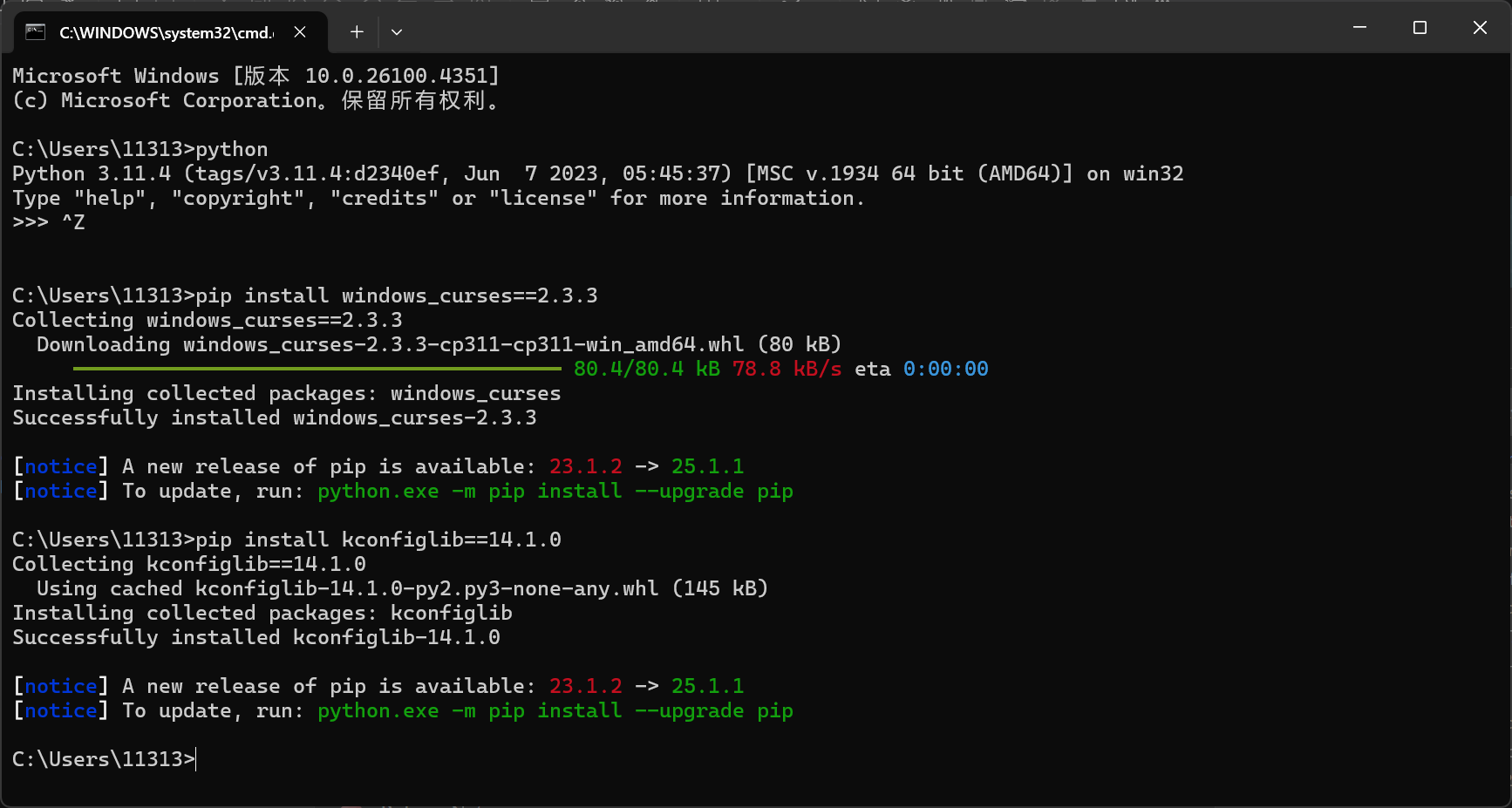Click the 'C:\Users\11313>python' command line

pyautogui.click(x=140, y=149)
